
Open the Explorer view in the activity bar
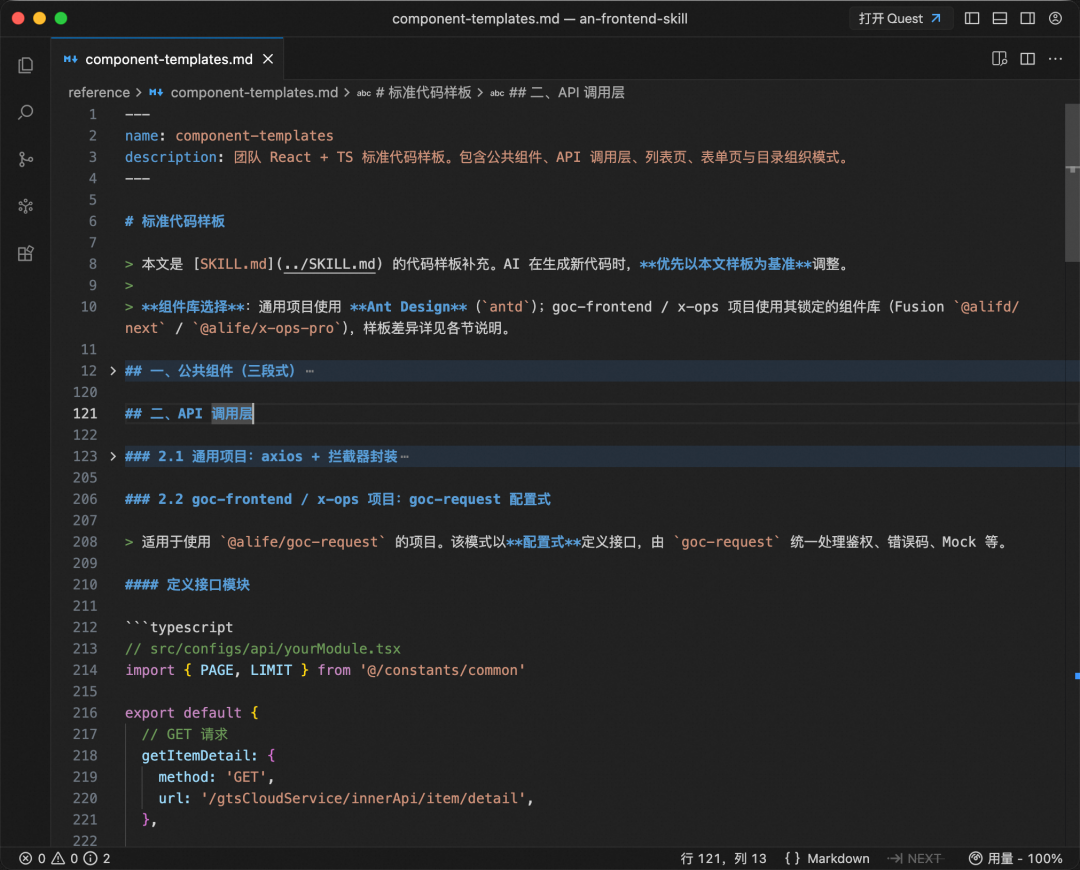(x=25, y=65)
